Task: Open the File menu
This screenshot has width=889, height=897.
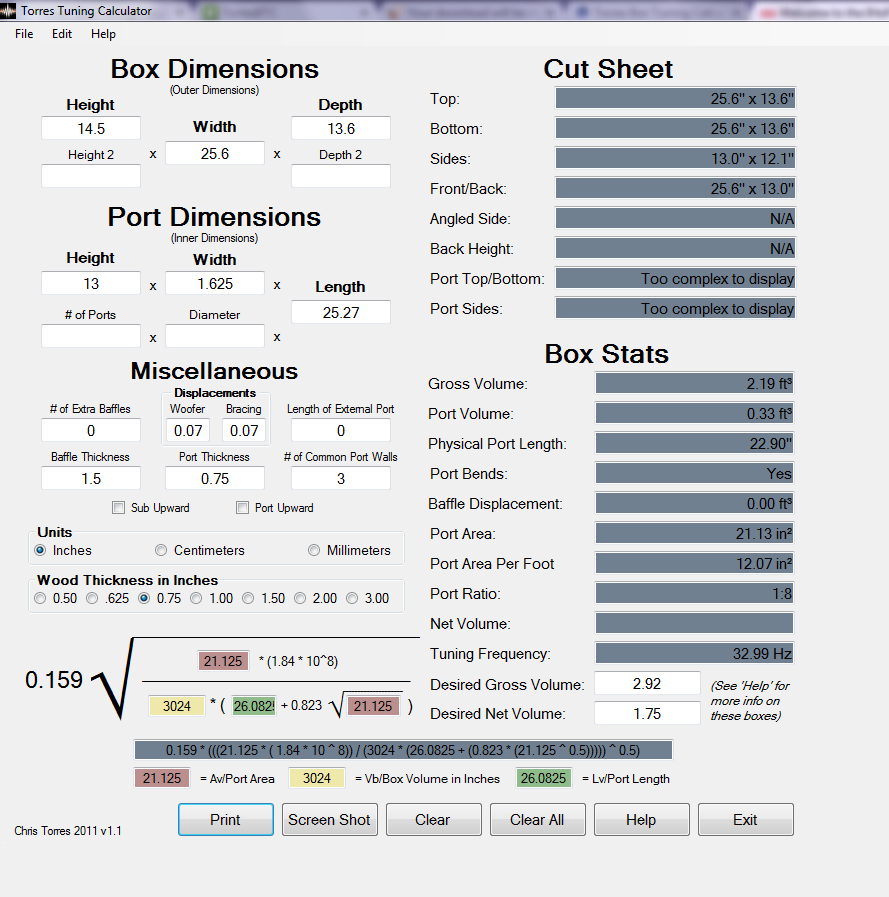Action: [24, 34]
